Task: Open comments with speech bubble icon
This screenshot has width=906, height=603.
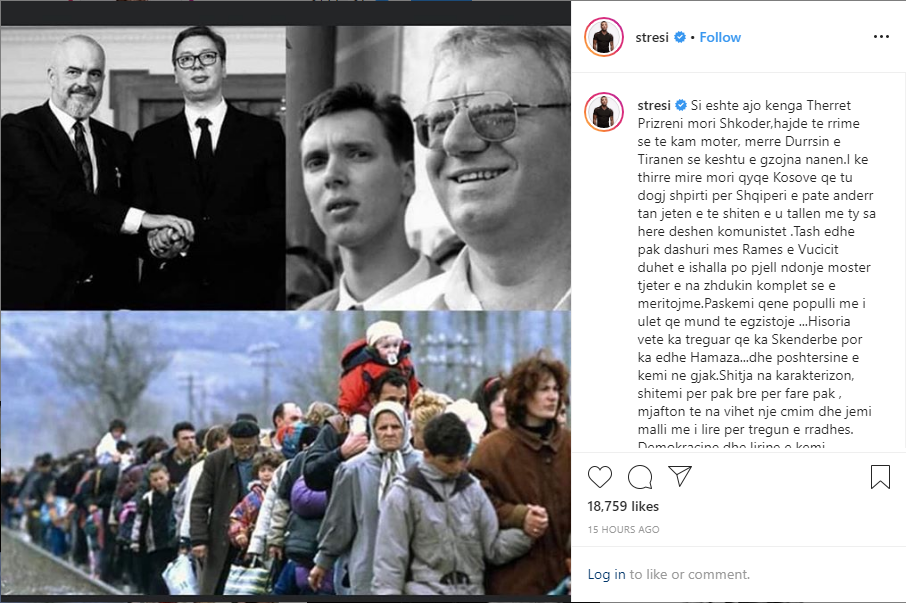Action: pyautogui.click(x=640, y=477)
